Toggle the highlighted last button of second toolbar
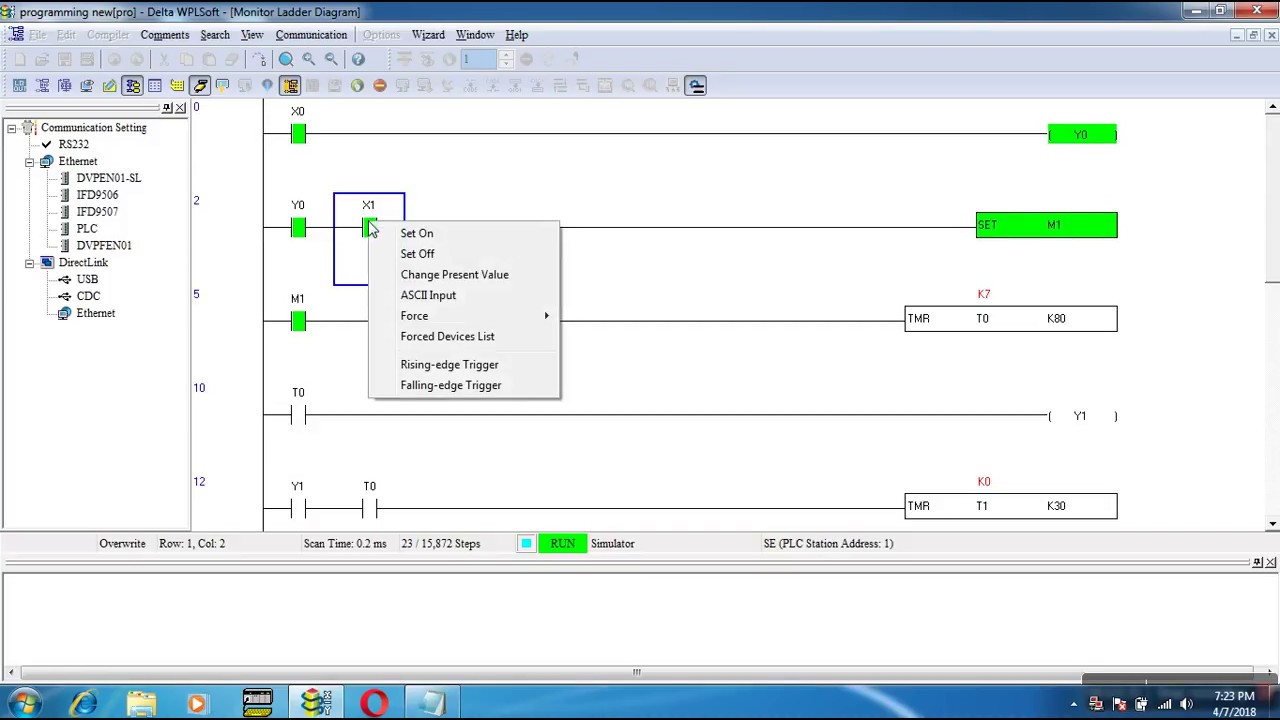This screenshot has height=720, width=1280. tap(696, 86)
